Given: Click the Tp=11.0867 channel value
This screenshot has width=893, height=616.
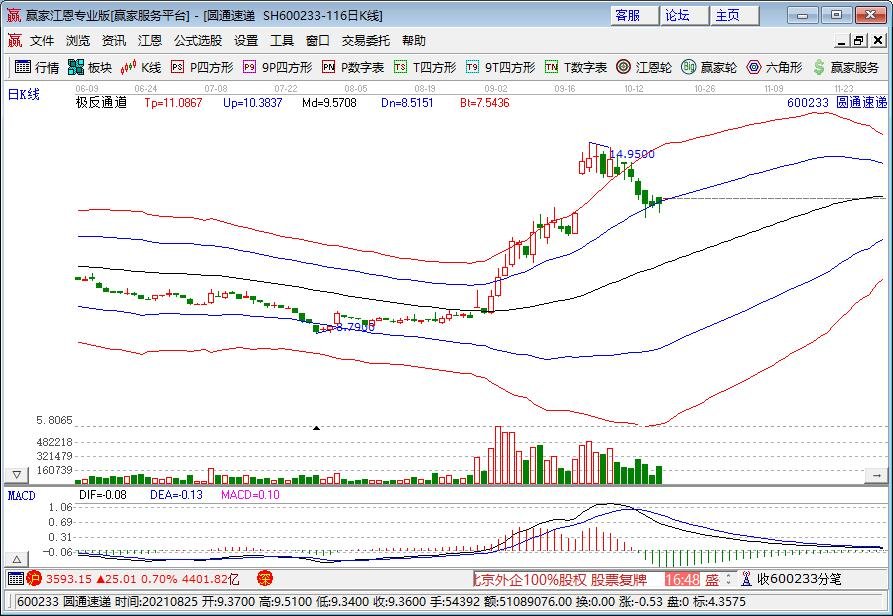Looking at the screenshot, I should click(173, 103).
